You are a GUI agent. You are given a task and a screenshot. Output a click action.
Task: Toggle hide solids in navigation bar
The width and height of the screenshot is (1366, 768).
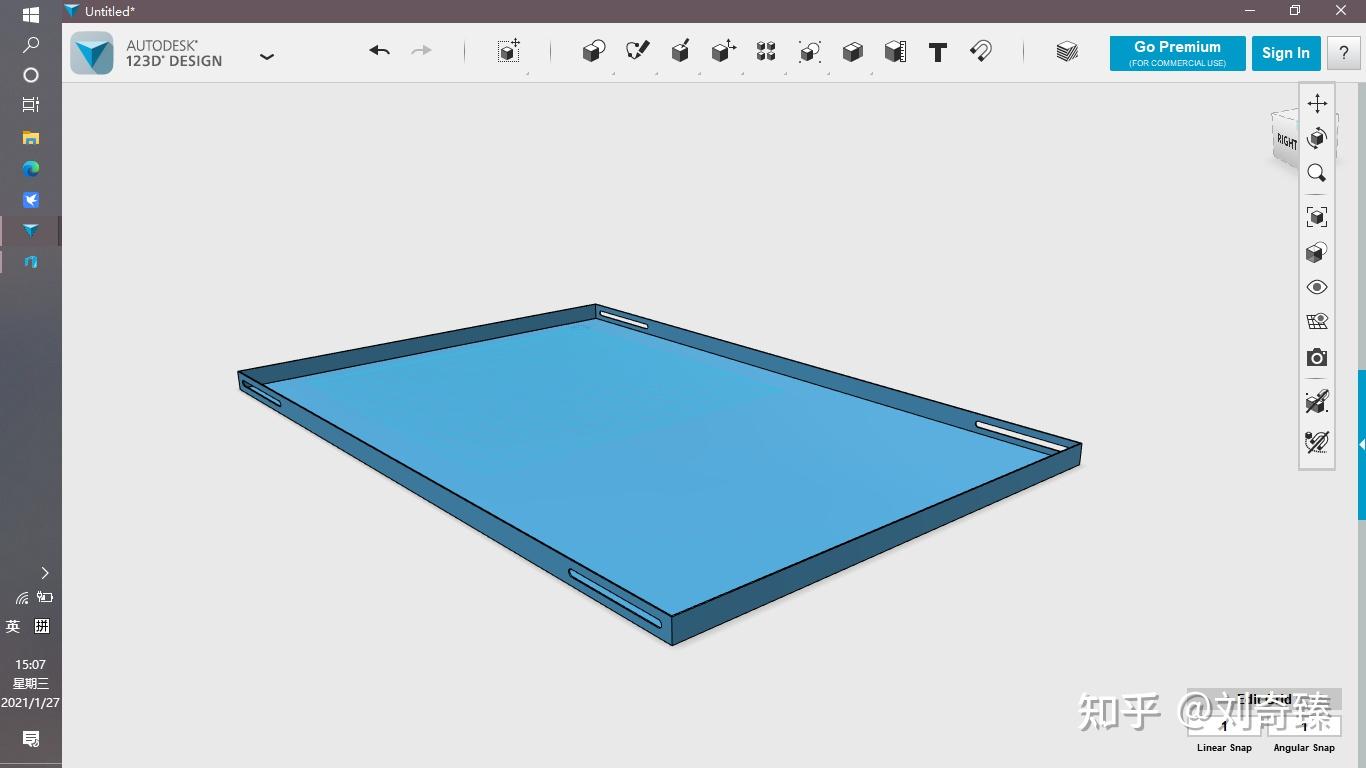pos(1316,402)
